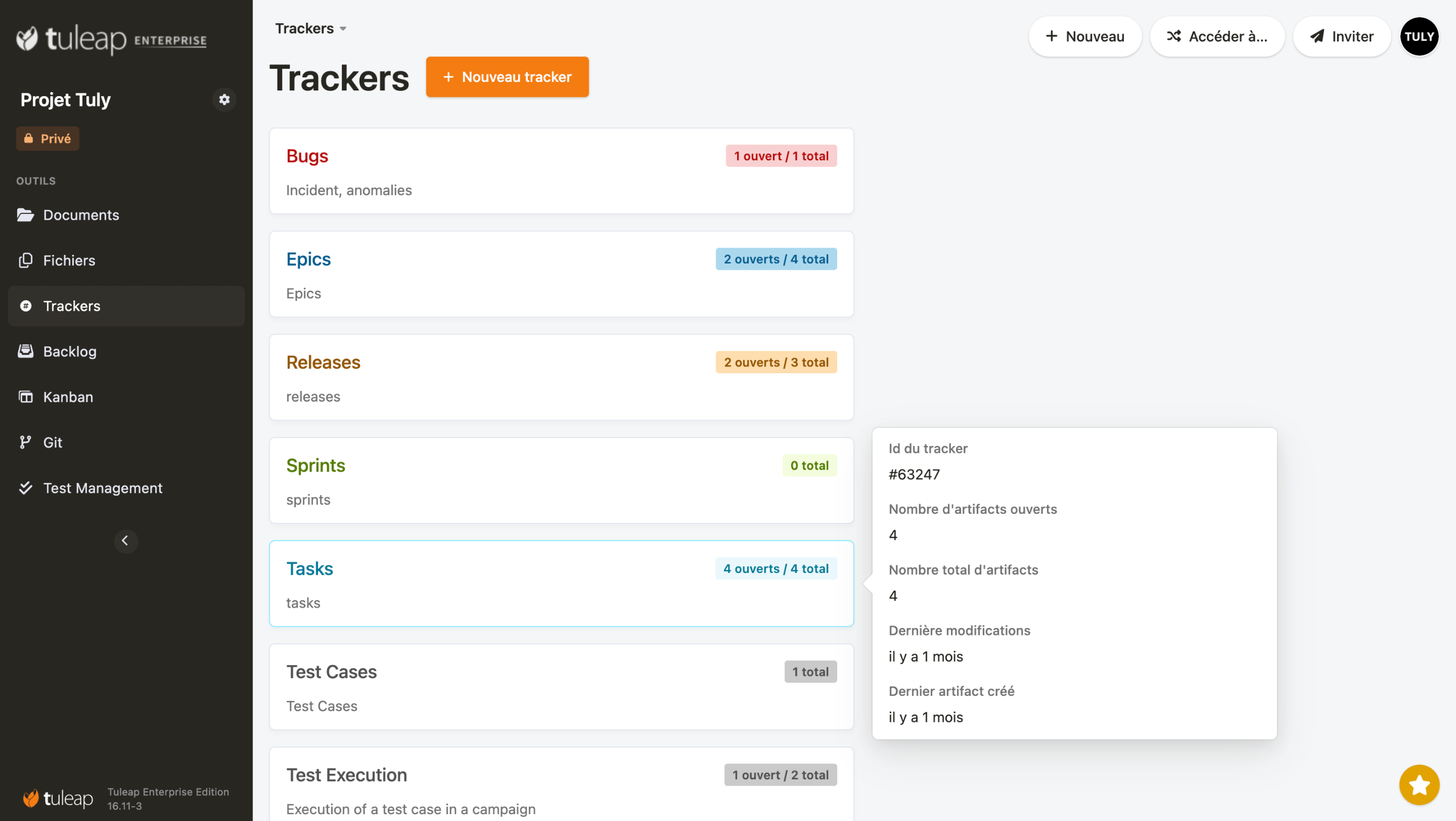
Task: Open the TULY user avatar menu
Action: tap(1418, 36)
